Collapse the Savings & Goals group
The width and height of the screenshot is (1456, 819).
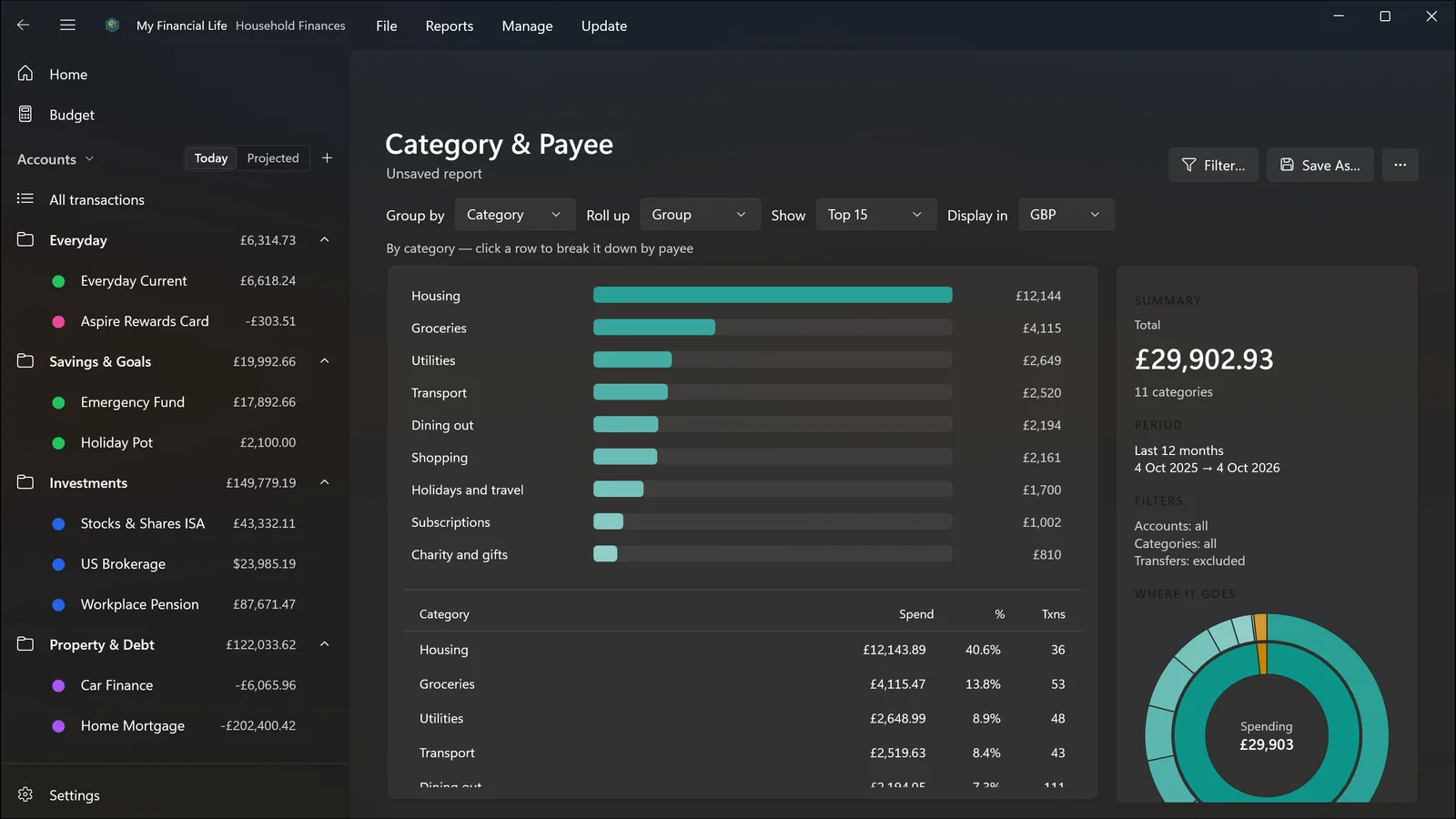[x=325, y=361]
